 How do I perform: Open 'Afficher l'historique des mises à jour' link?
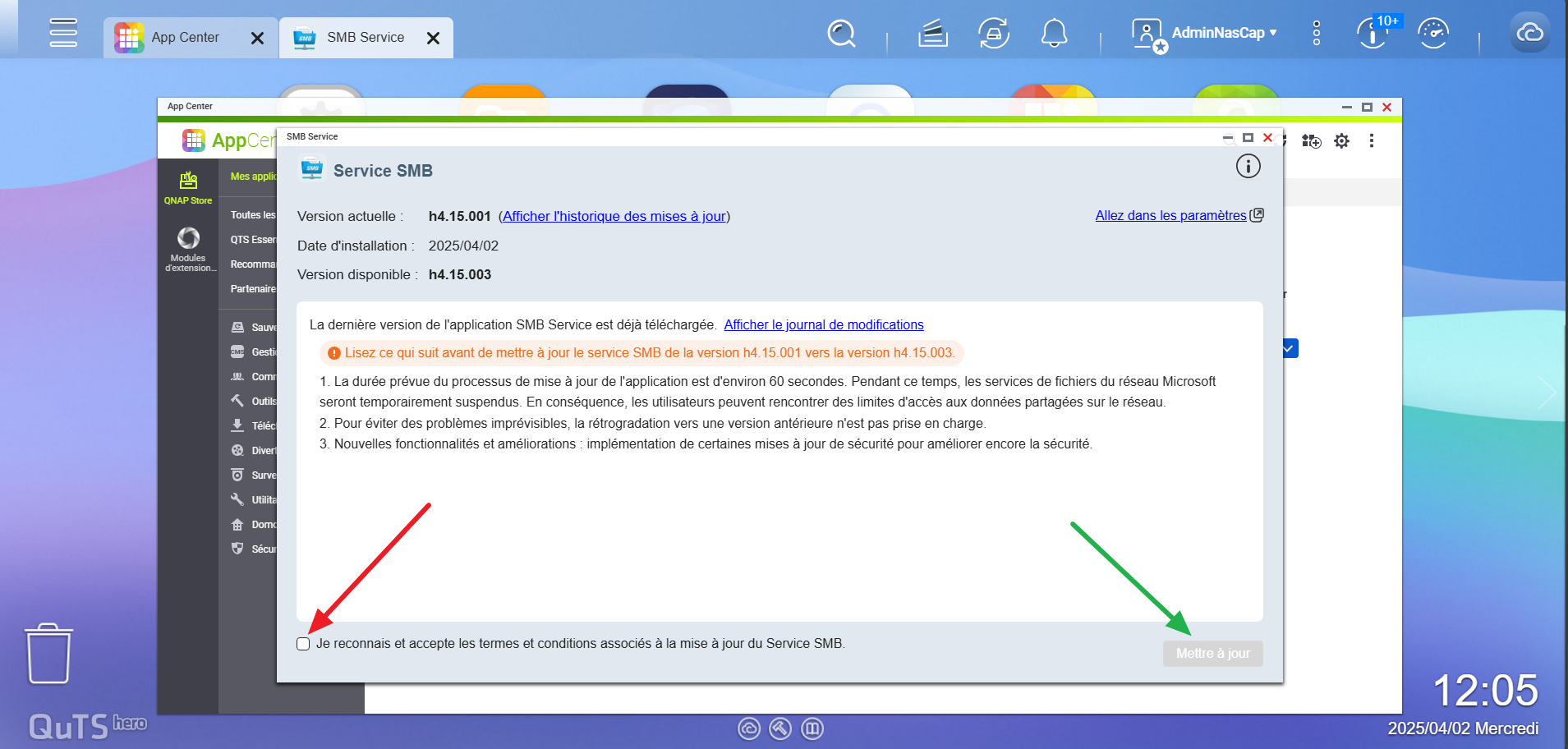click(x=614, y=217)
